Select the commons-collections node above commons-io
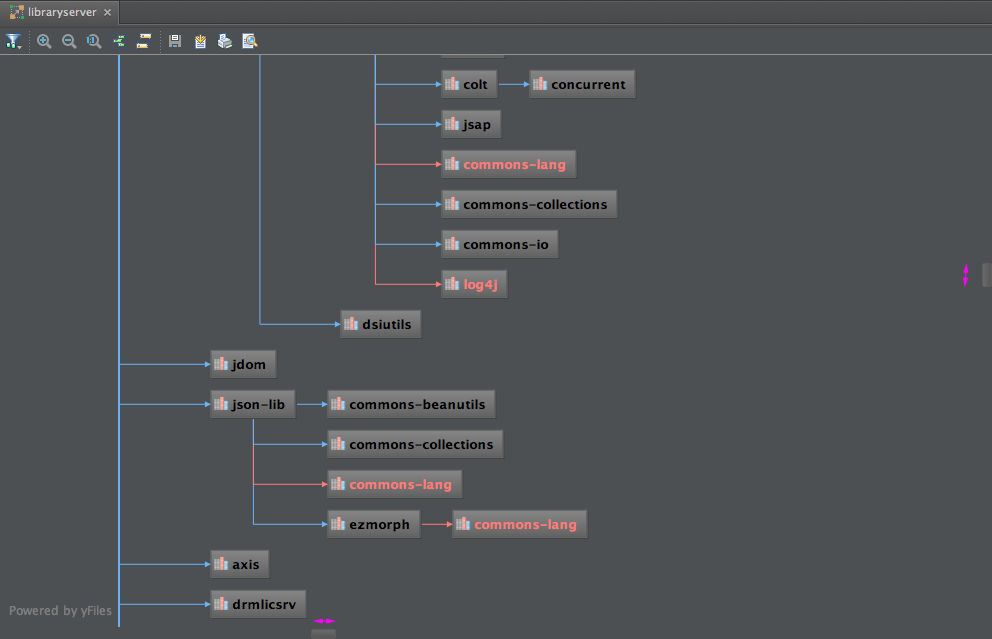 click(529, 204)
